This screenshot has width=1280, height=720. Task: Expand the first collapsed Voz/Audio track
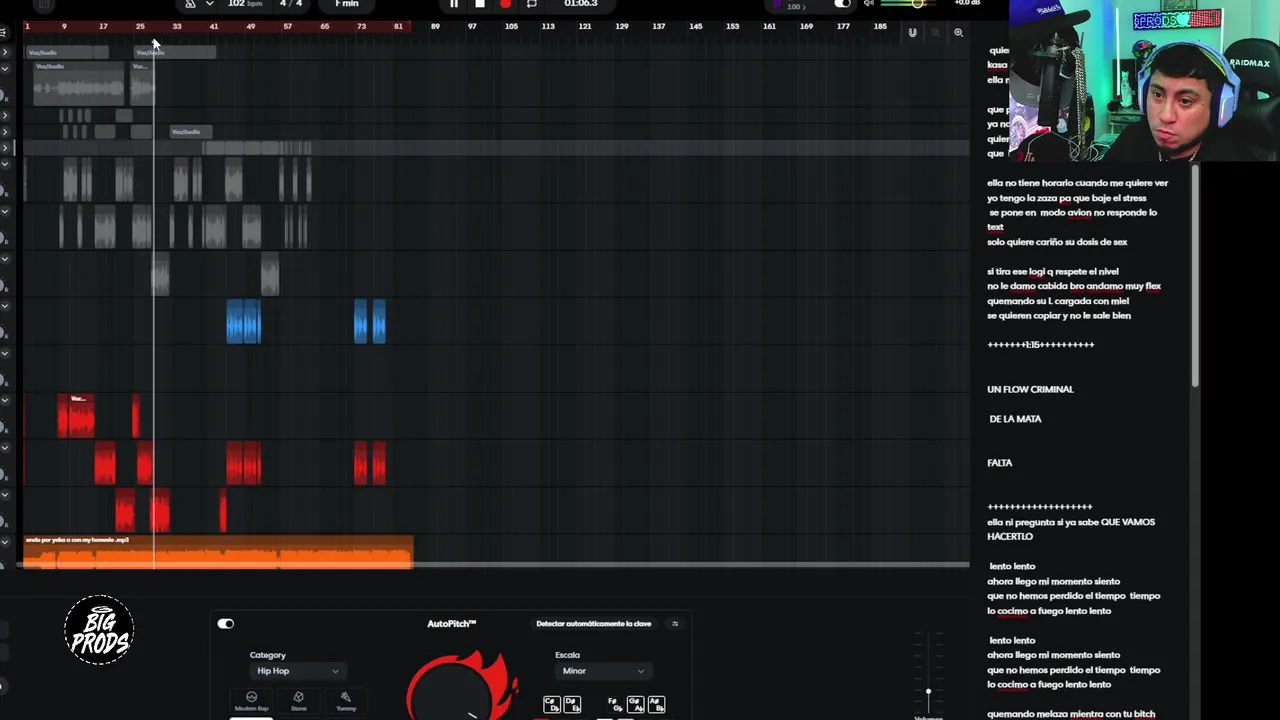(5, 52)
